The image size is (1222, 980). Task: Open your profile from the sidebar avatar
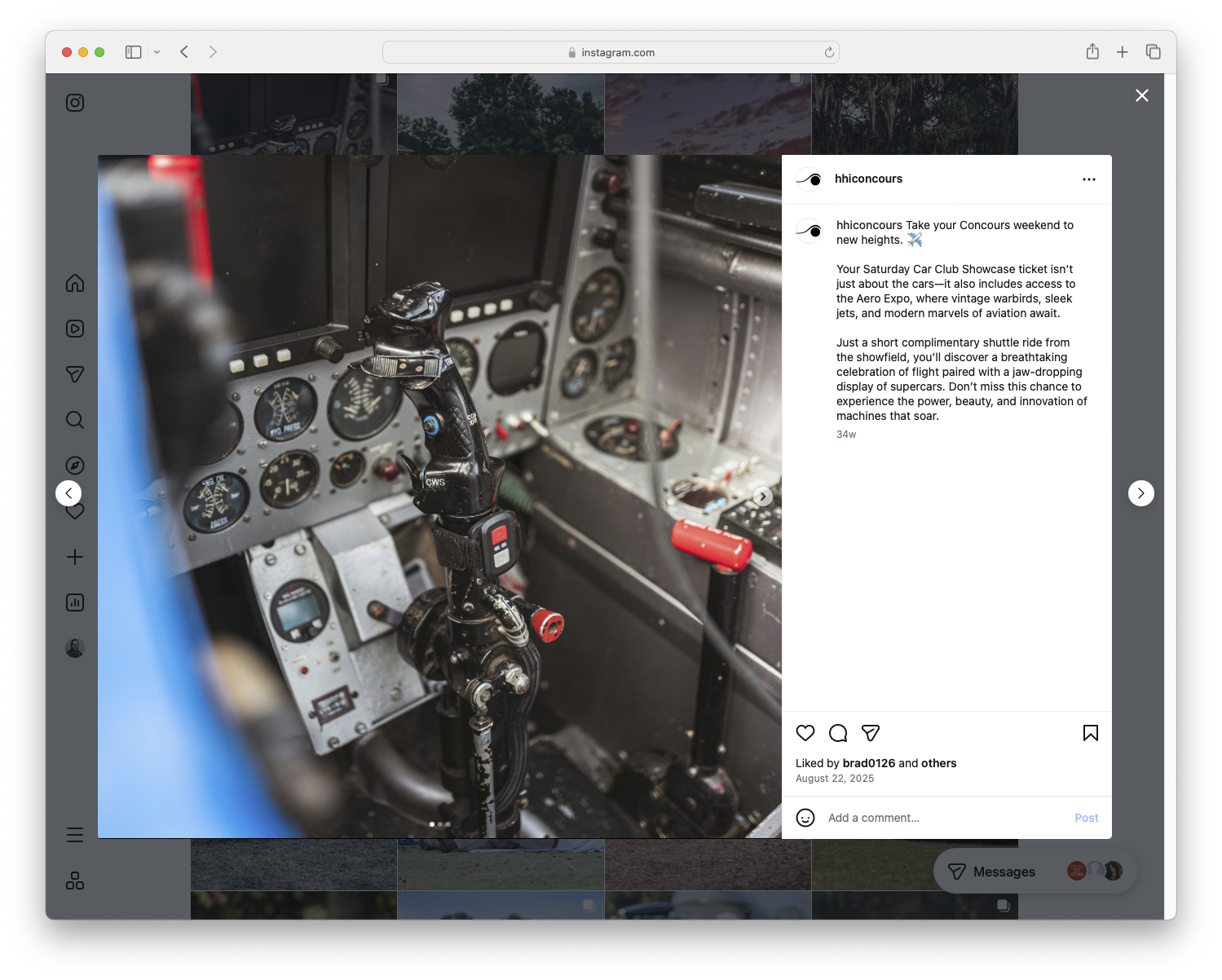tap(75, 647)
